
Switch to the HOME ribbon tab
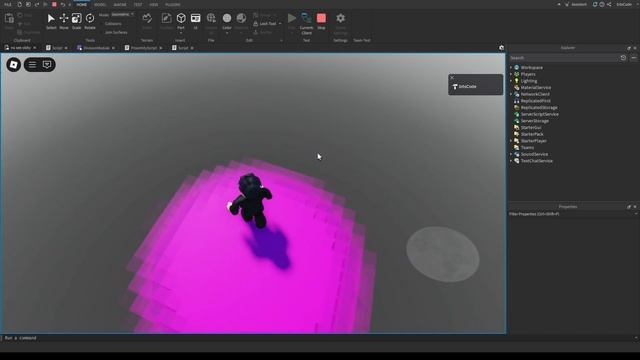[x=82, y=4]
